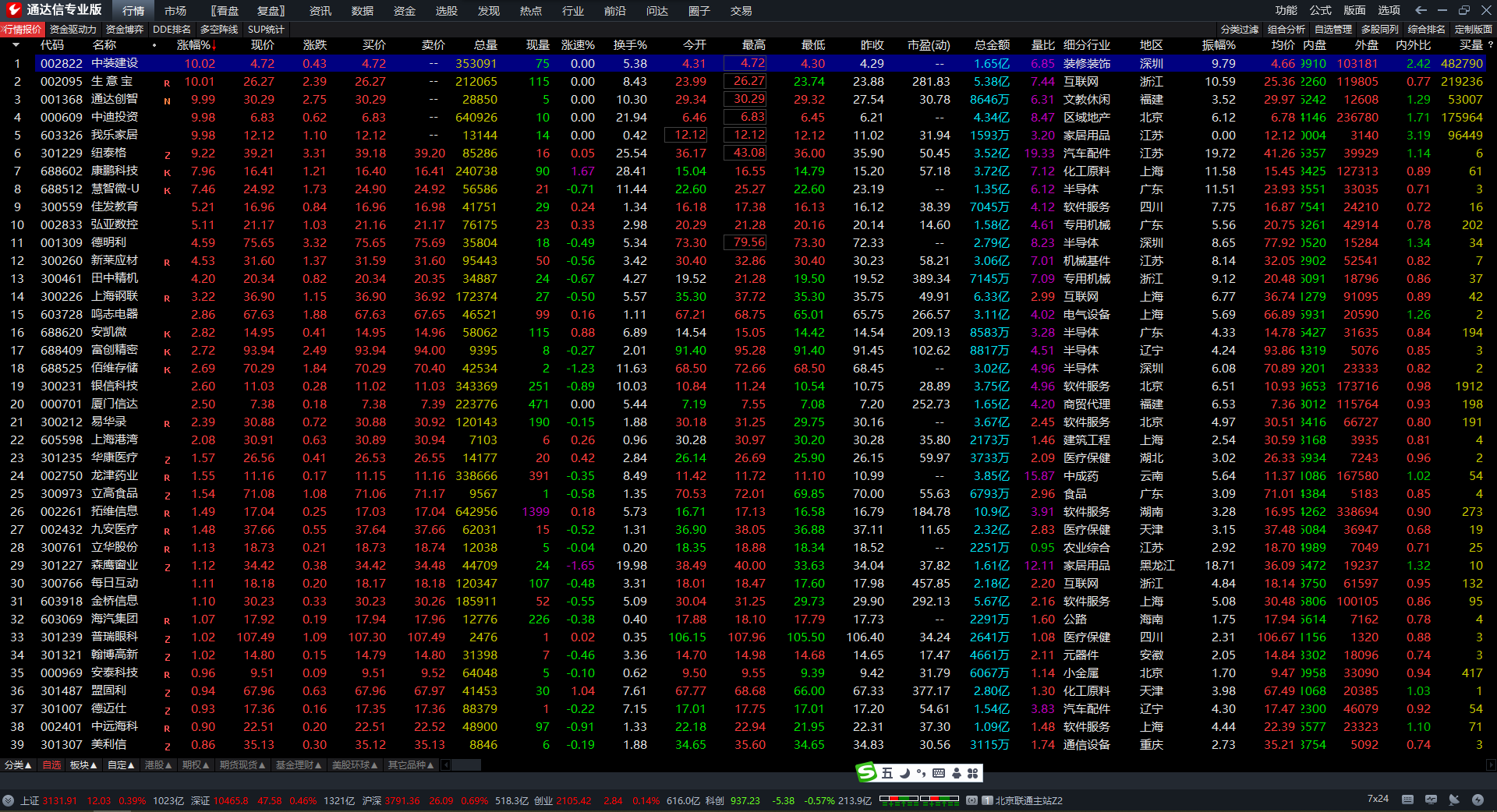Select the 自选 watchlist tab
The width and height of the screenshot is (1497, 812).
click(51, 765)
